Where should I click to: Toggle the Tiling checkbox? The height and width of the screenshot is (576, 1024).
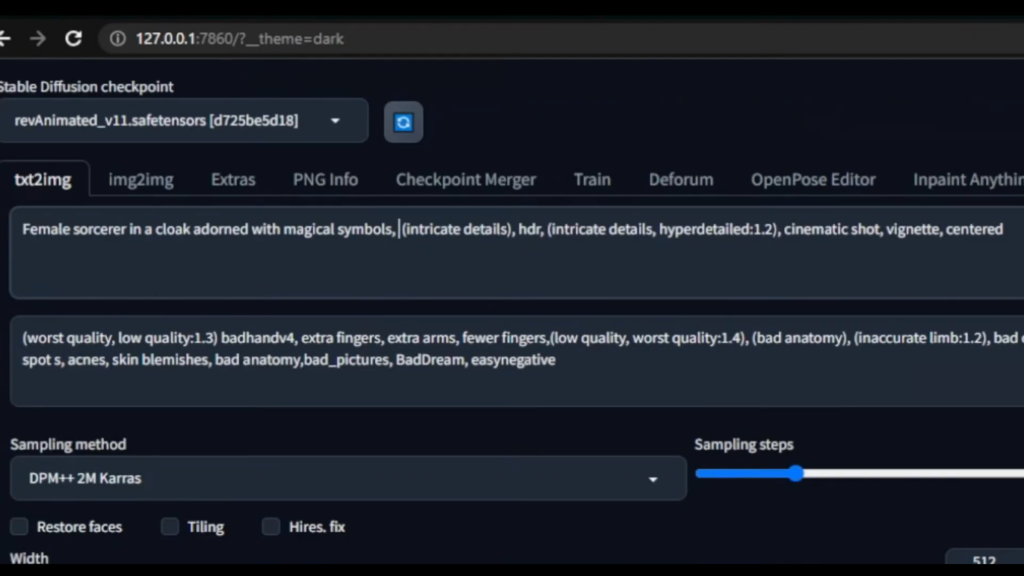point(170,527)
